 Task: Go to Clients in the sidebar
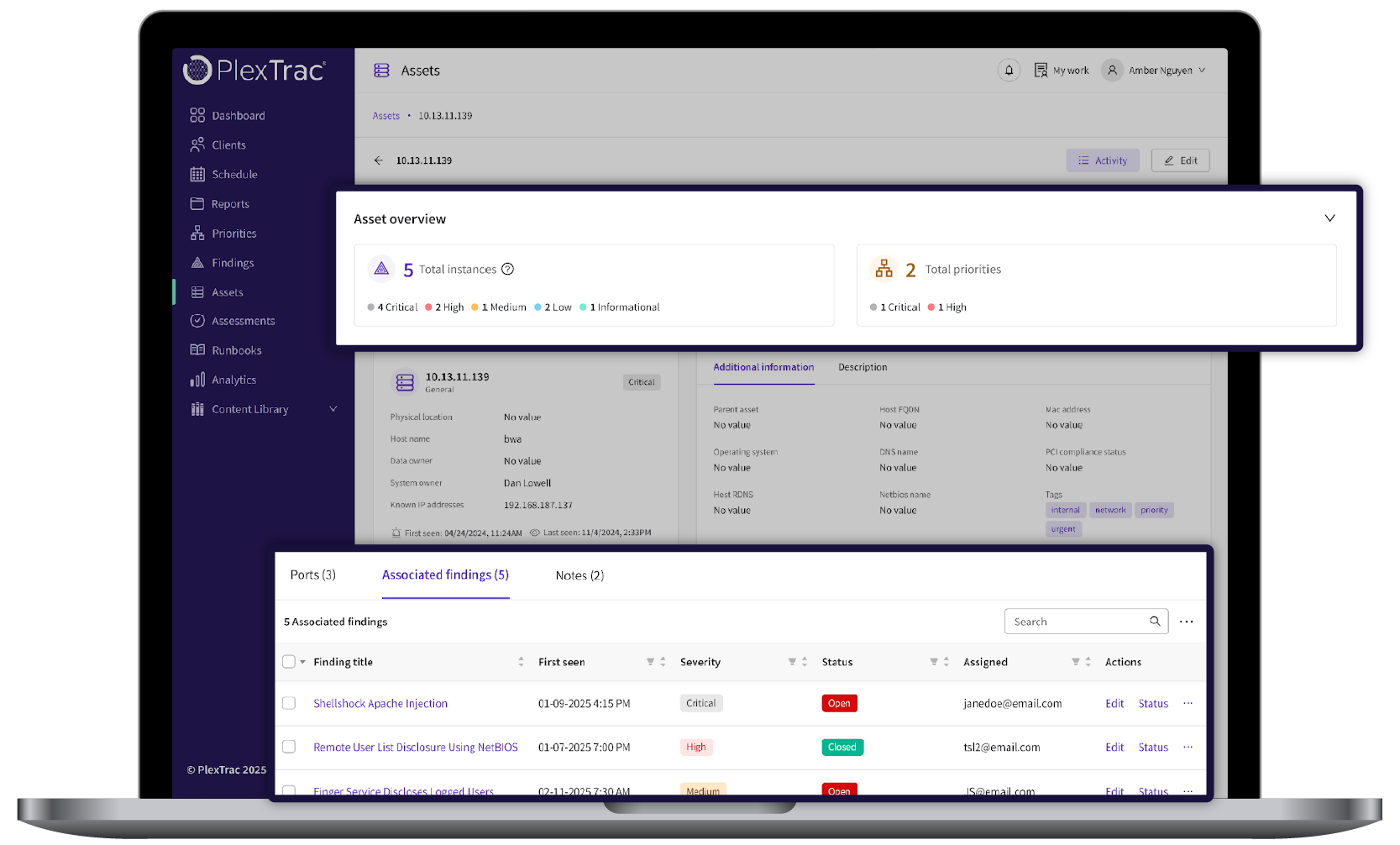[218, 145]
